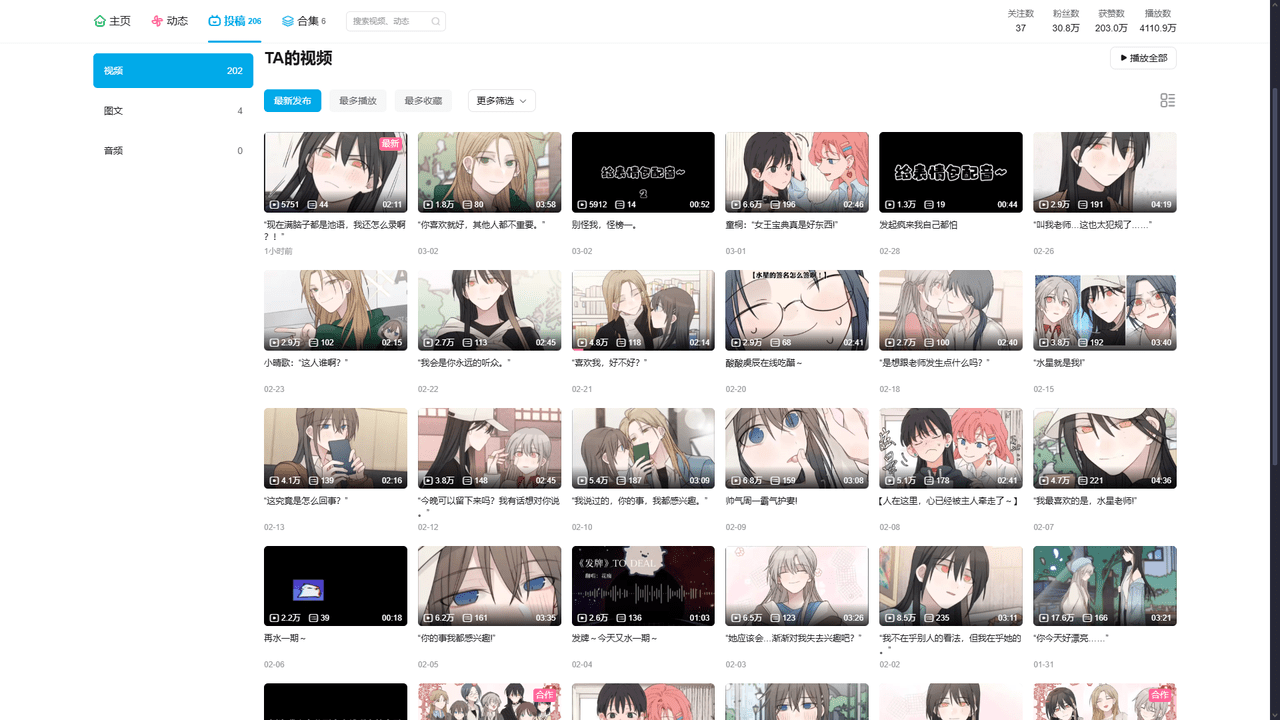Open title 童桐：“女王宝典真是好东西!”
This screenshot has width=1280, height=720.
pos(782,225)
